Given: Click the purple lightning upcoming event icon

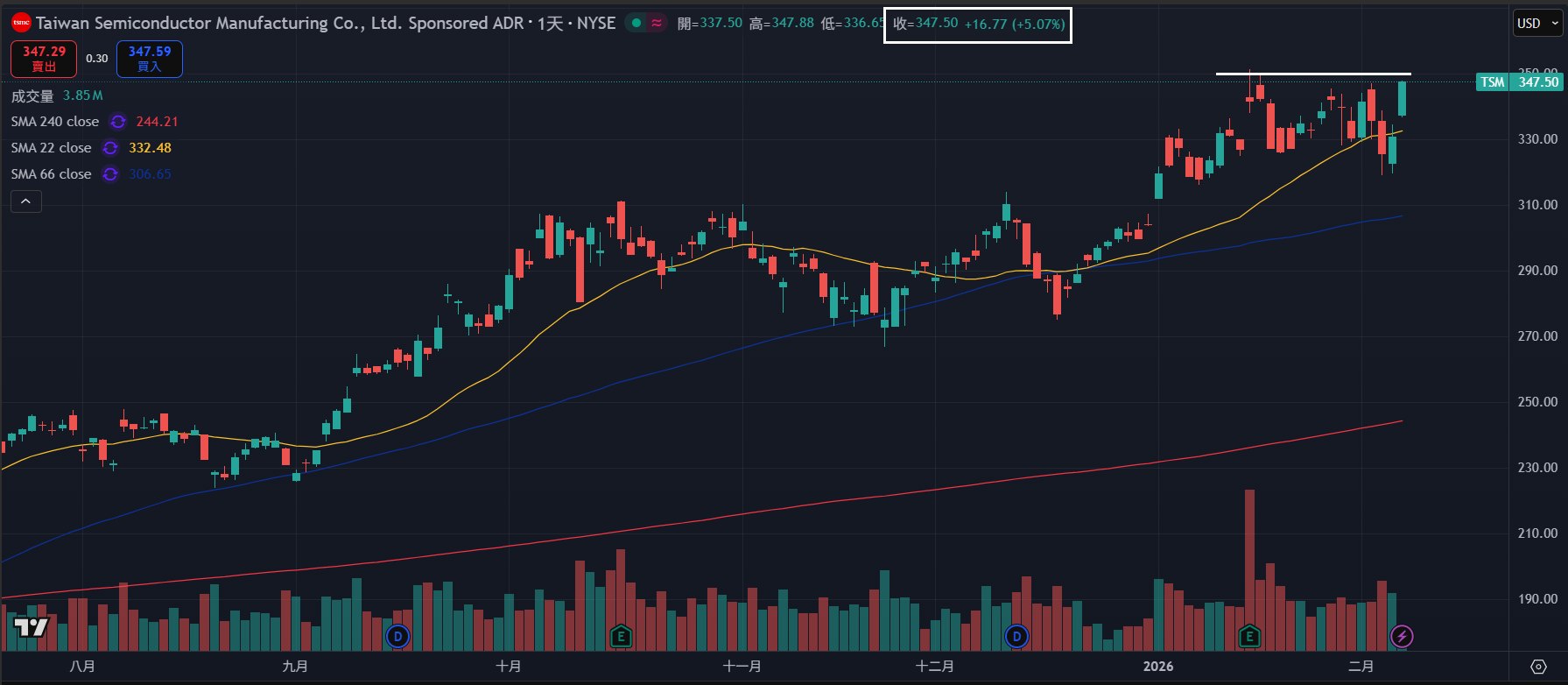Looking at the screenshot, I should 1402,636.
